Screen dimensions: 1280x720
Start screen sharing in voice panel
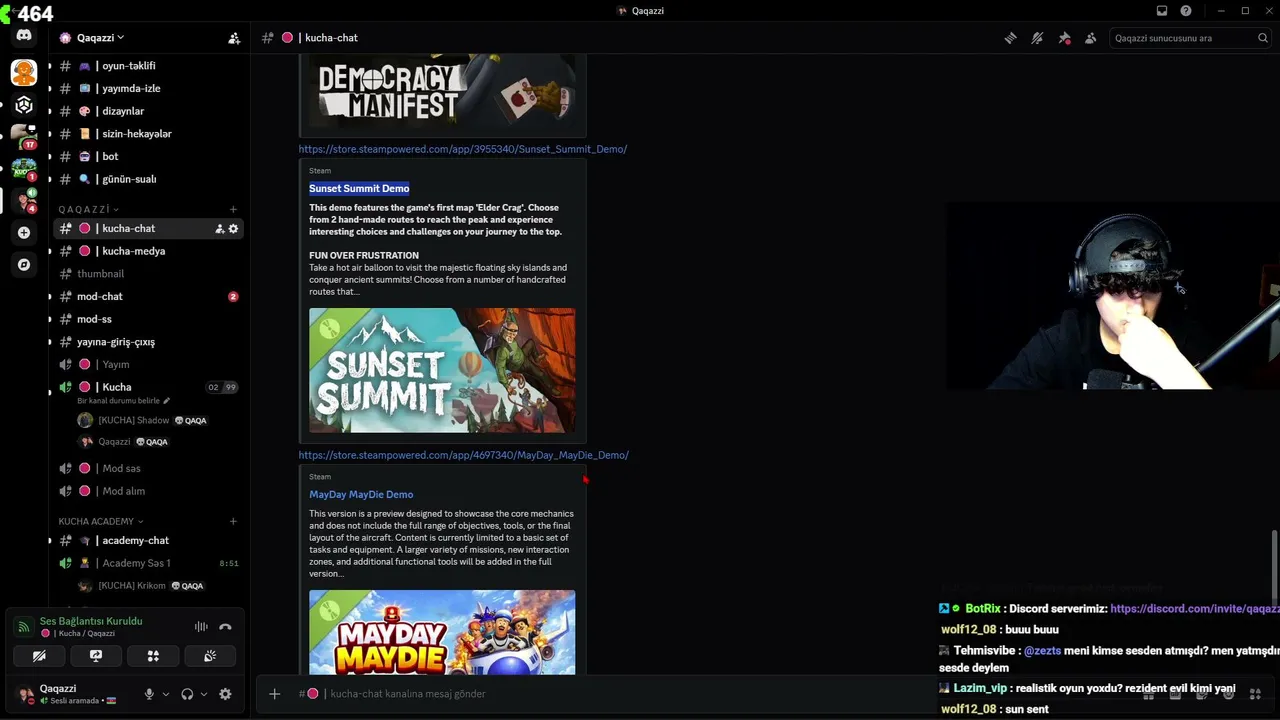(96, 656)
